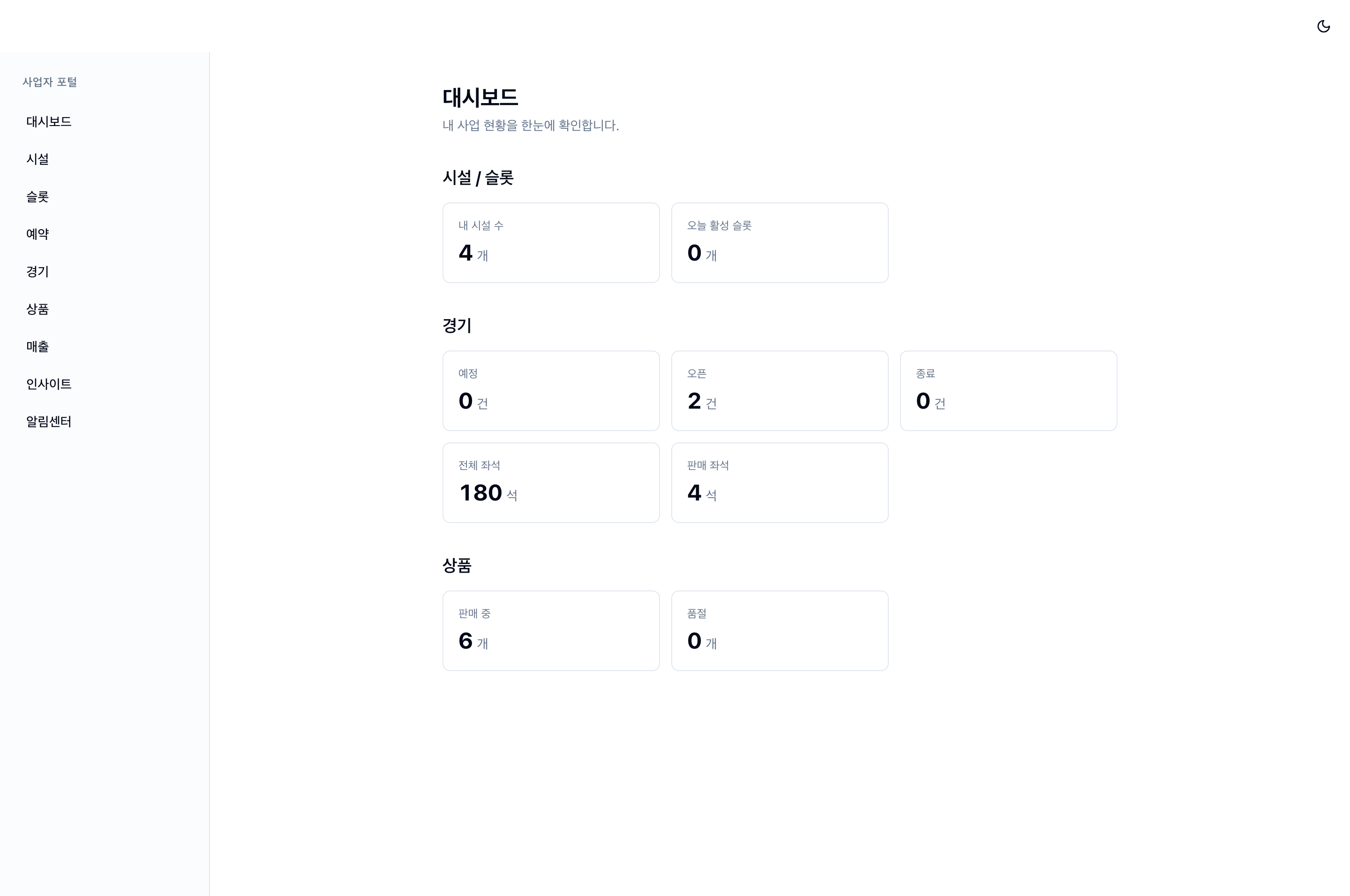The height and width of the screenshot is (896, 1350).
Task: Toggle dark mode with the moon icon
Action: click(x=1323, y=26)
